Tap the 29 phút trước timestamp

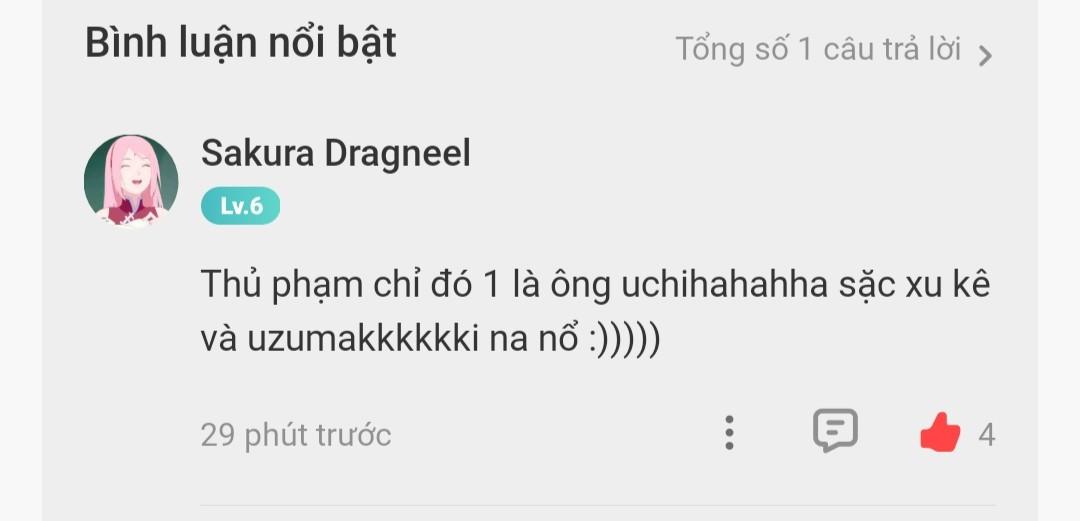point(295,436)
